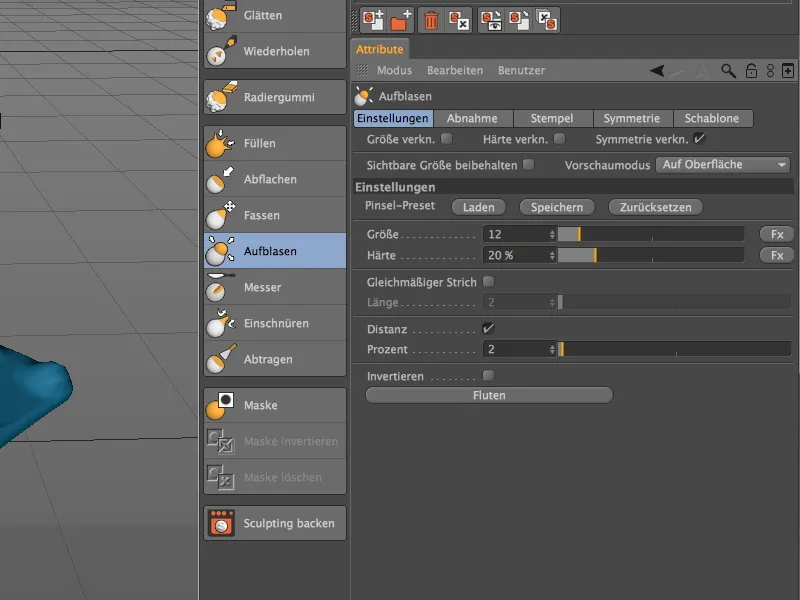Open the Bearbeiten menu in Attribute panel
Image resolution: width=800 pixels, height=600 pixels.
click(x=454, y=71)
